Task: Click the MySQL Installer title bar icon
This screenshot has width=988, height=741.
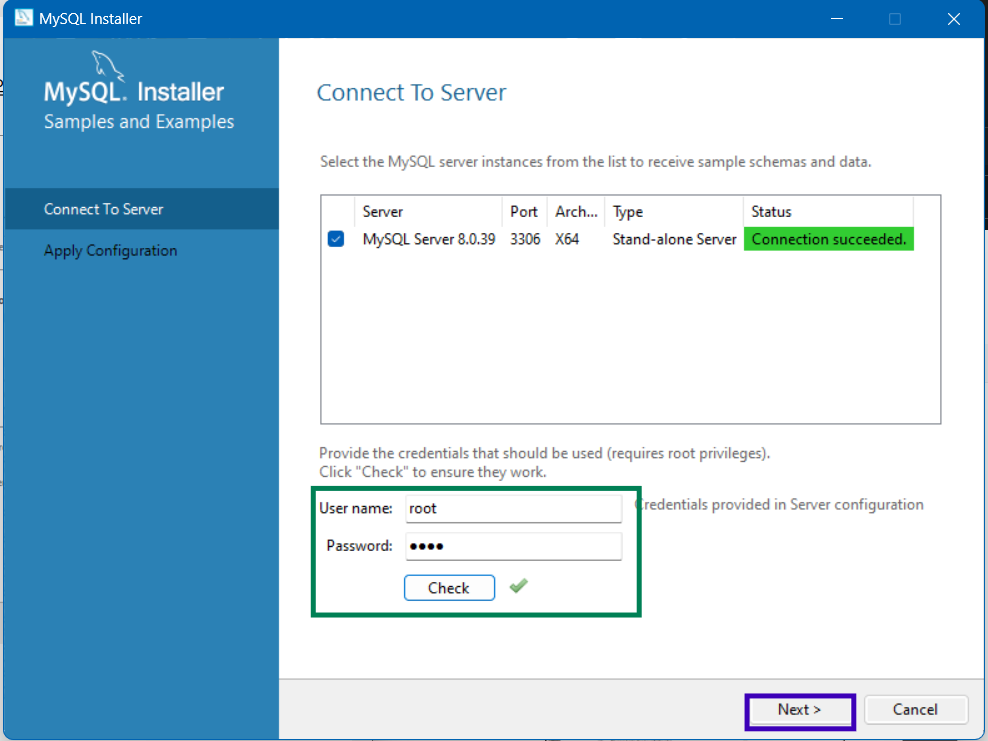Action: click(23, 18)
